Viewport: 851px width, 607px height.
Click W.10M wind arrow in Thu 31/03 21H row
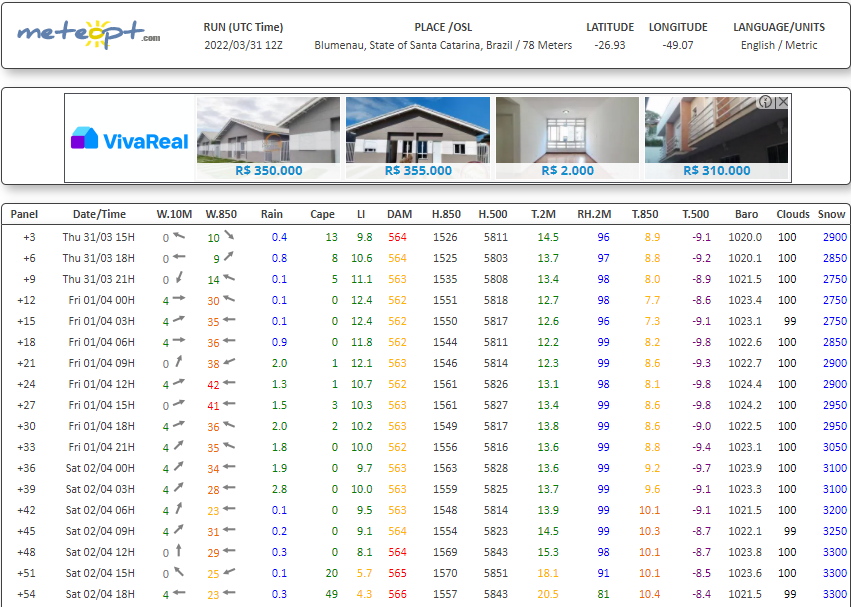(179, 277)
